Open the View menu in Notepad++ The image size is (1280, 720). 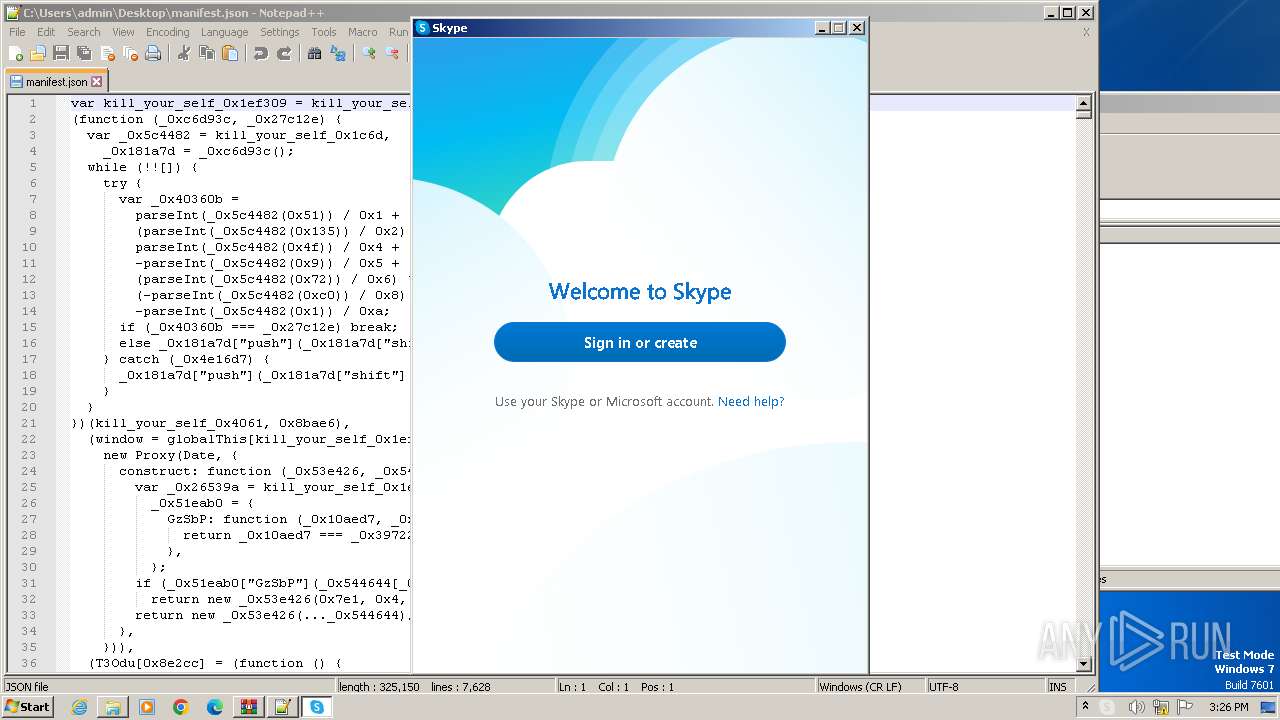click(123, 32)
